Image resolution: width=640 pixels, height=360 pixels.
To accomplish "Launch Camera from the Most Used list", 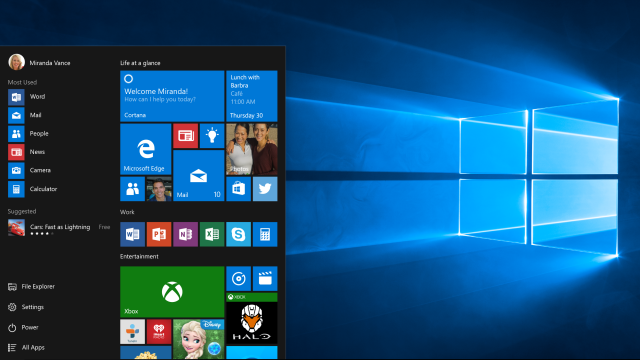I will point(30,170).
